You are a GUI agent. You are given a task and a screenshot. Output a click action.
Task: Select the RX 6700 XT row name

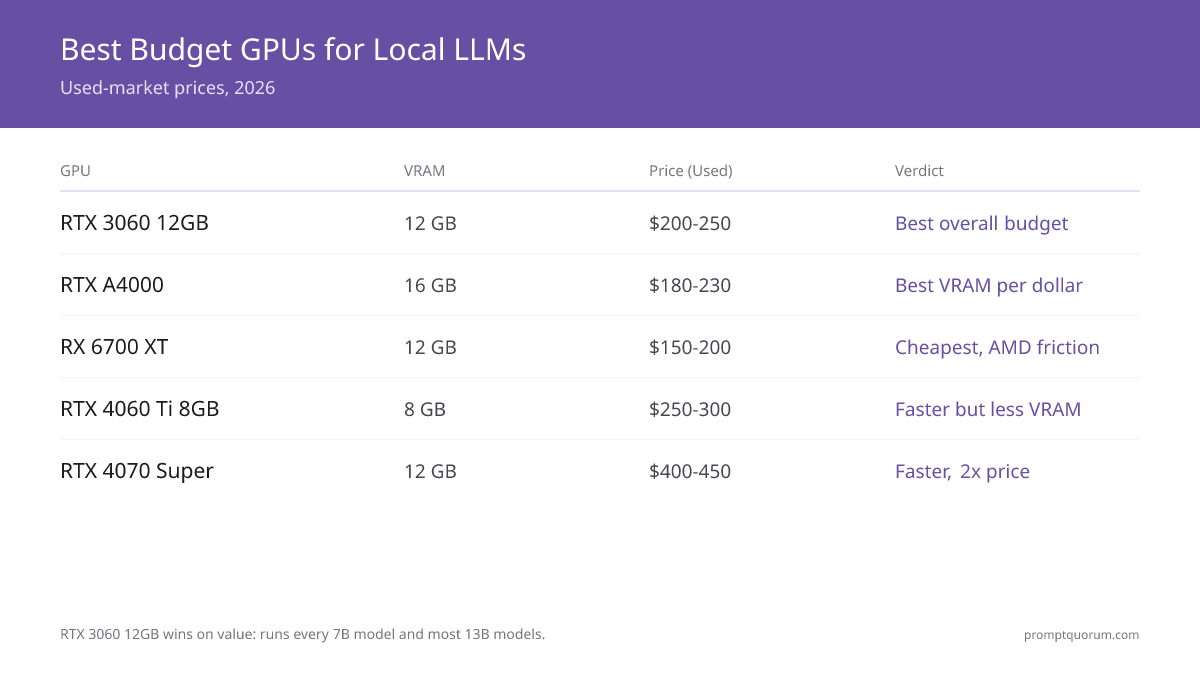click(114, 347)
